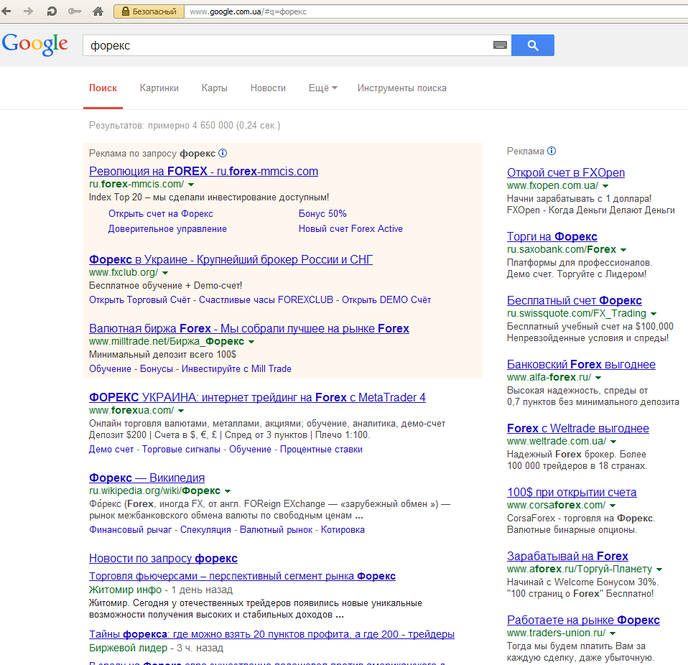Image resolution: width=688 pixels, height=665 pixels.
Task: Open news 'Торговля фьючерсами' article
Action: [x=242, y=576]
